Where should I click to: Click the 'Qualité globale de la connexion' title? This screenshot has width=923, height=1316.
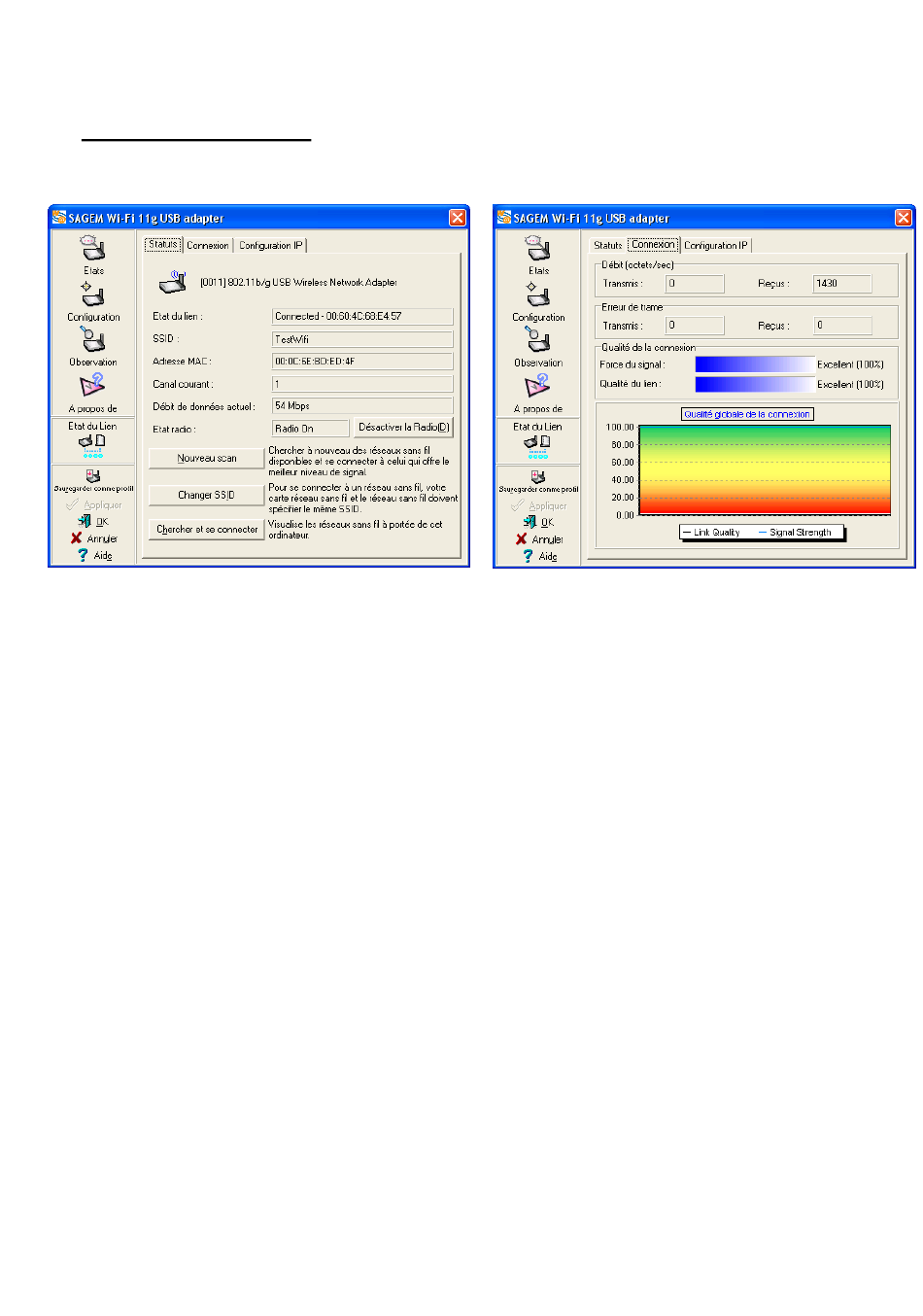pos(747,414)
